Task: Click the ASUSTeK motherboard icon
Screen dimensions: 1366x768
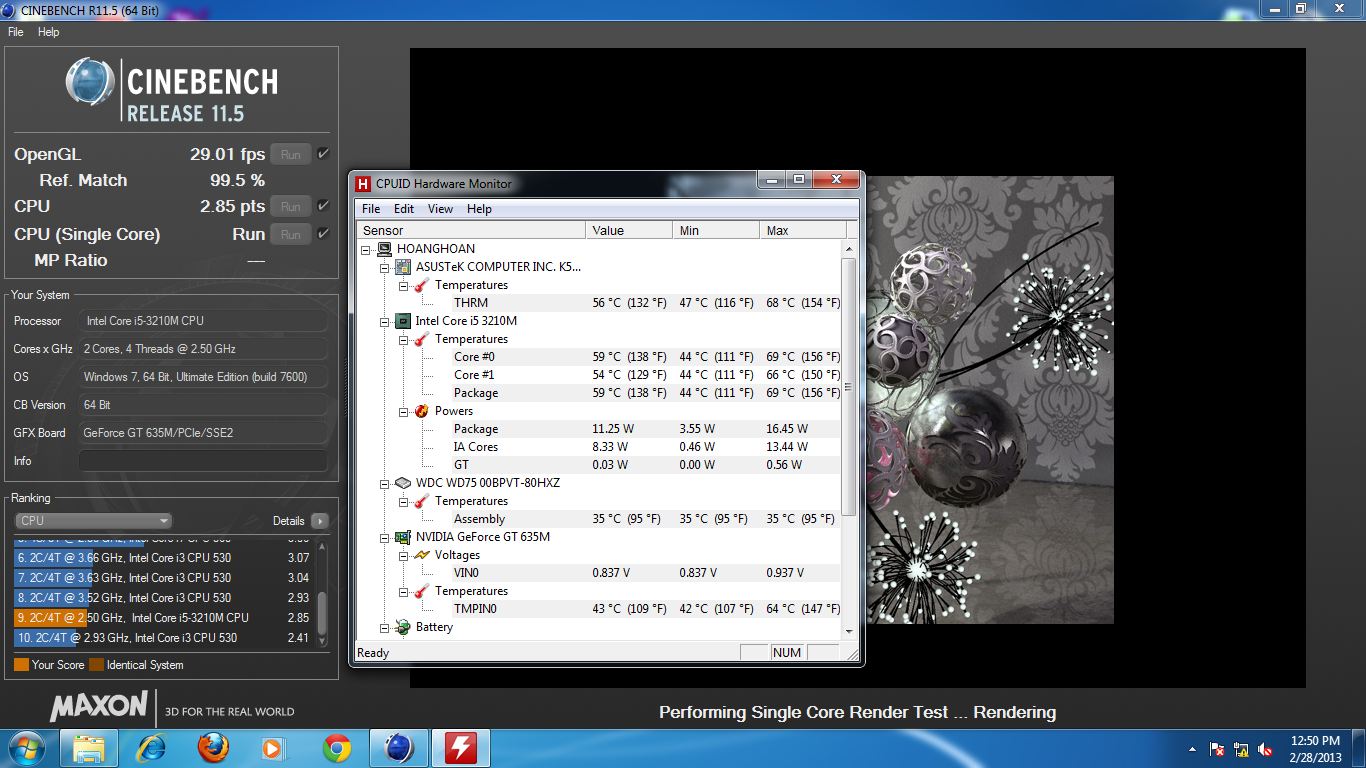Action: 403,267
